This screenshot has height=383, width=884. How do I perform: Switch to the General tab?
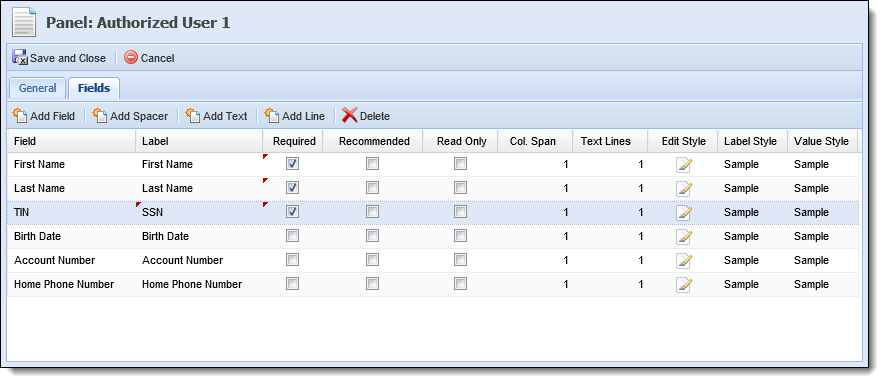38,89
